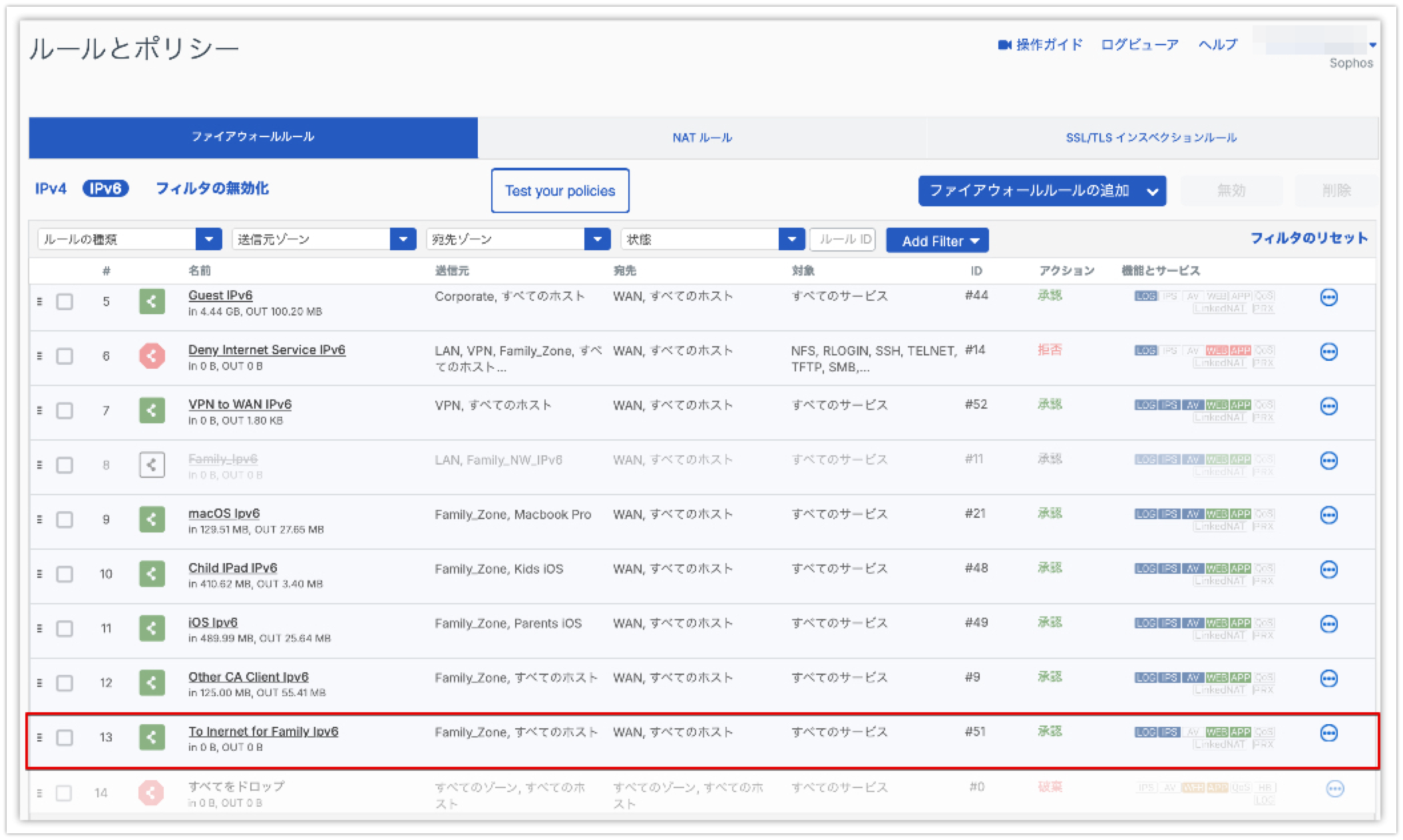Click drag handle of VPN to WAN IPv6 row
This screenshot has width=1403, height=840.
(x=39, y=411)
